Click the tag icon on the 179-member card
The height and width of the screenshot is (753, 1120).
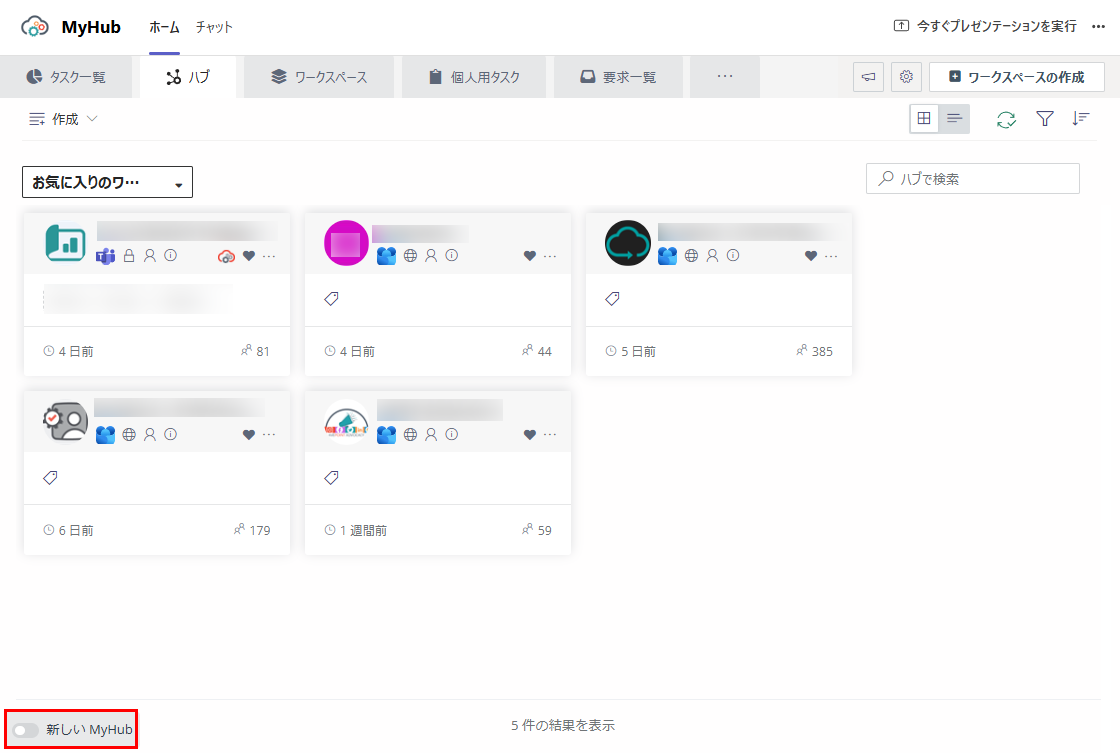point(50,477)
